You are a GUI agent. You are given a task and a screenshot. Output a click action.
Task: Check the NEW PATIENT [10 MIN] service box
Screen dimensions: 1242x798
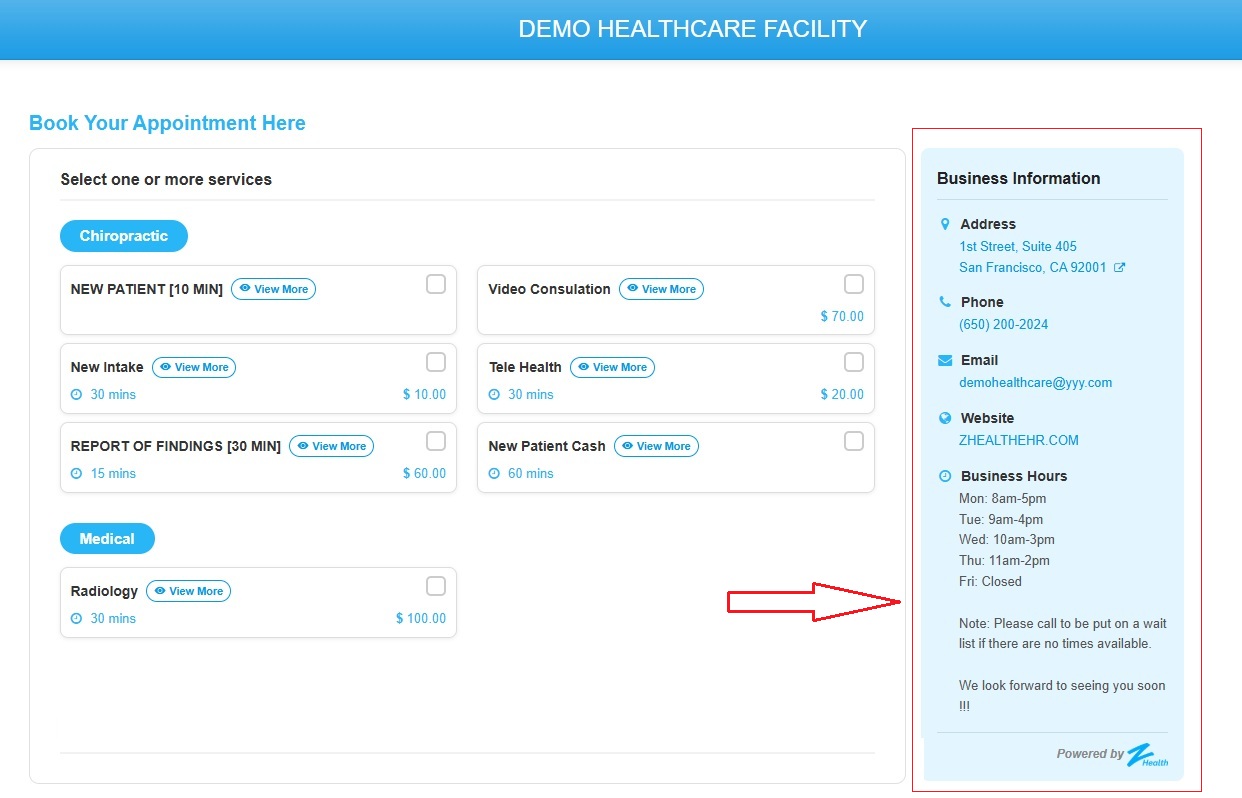click(436, 284)
